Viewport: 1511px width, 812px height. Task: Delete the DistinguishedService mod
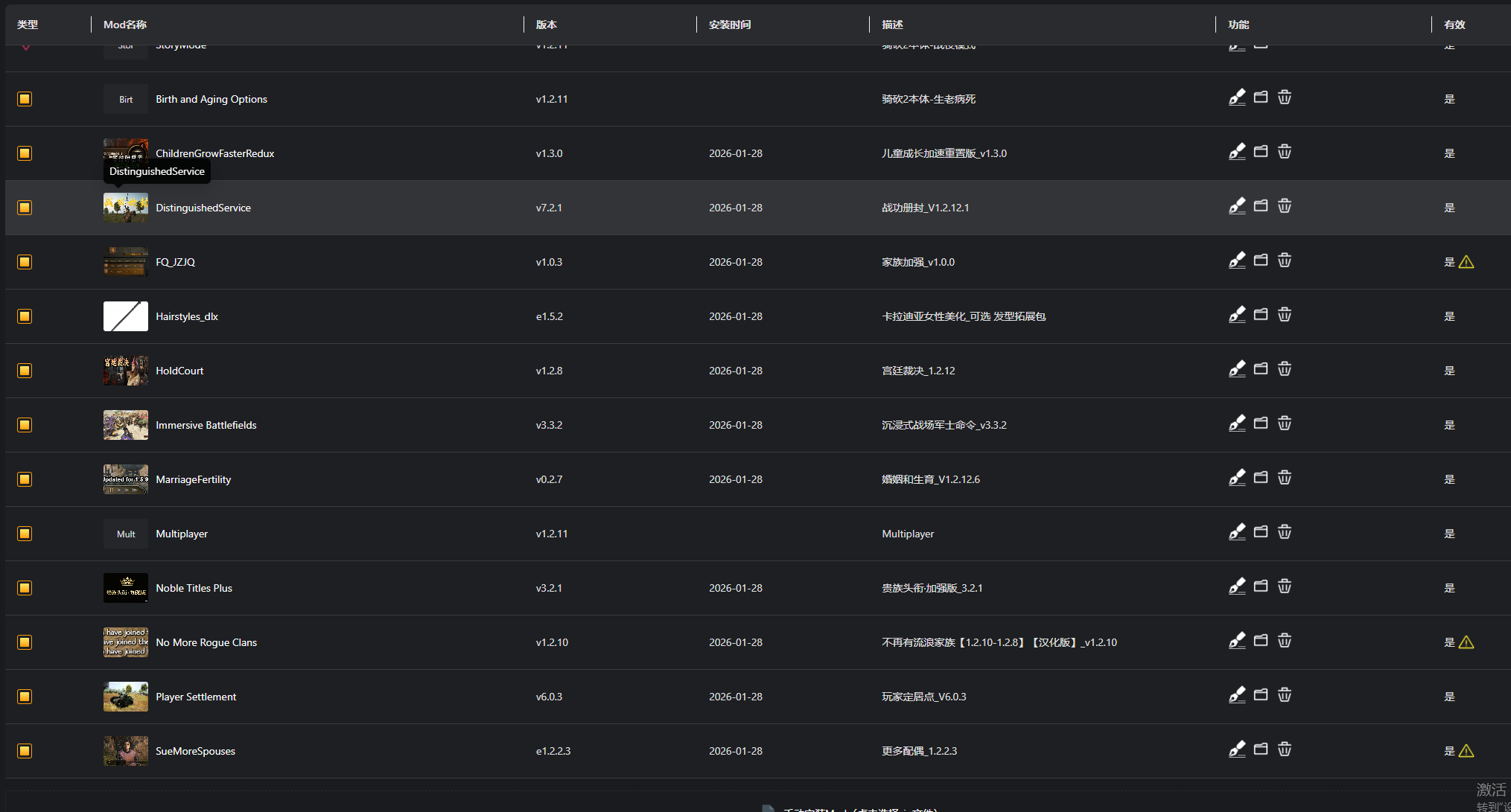[x=1285, y=206]
